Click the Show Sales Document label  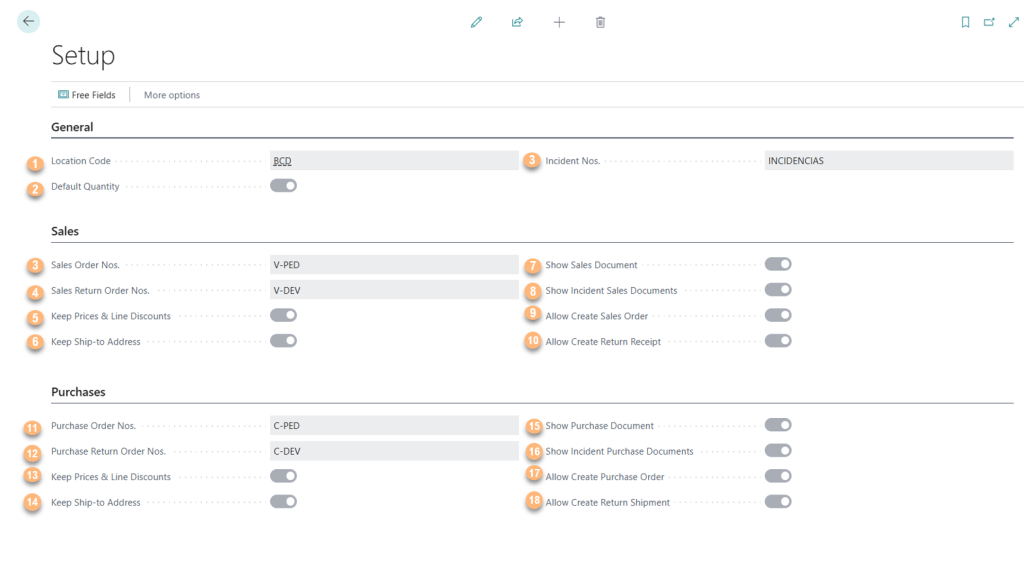click(x=592, y=265)
